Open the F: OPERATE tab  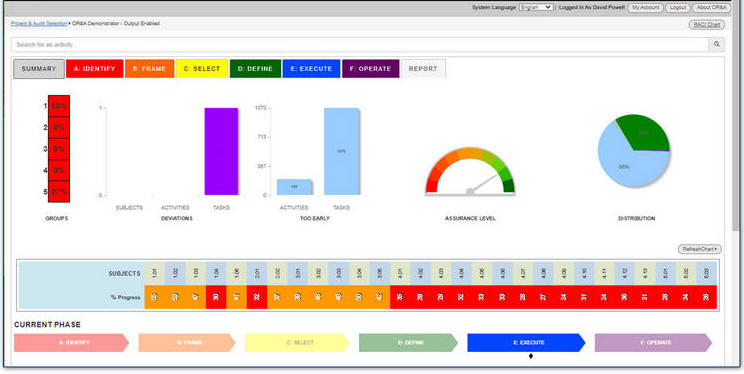point(371,69)
